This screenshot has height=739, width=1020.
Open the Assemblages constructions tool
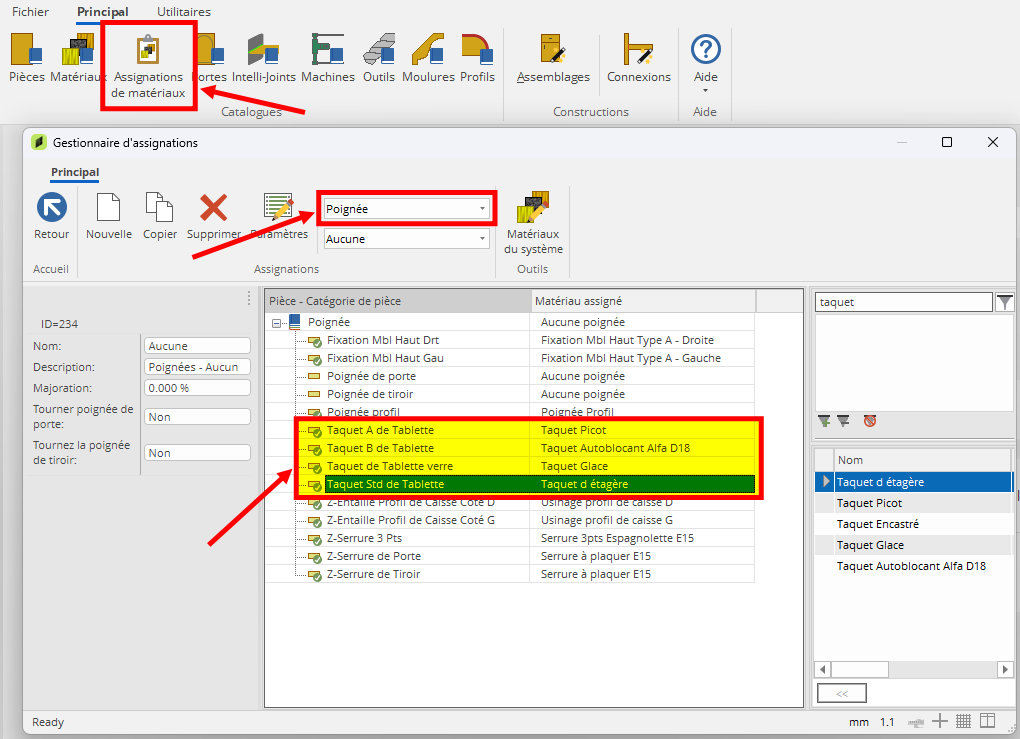553,57
